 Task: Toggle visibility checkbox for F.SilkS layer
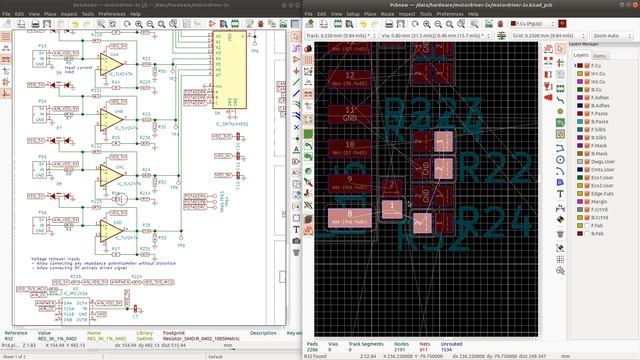coord(587,129)
